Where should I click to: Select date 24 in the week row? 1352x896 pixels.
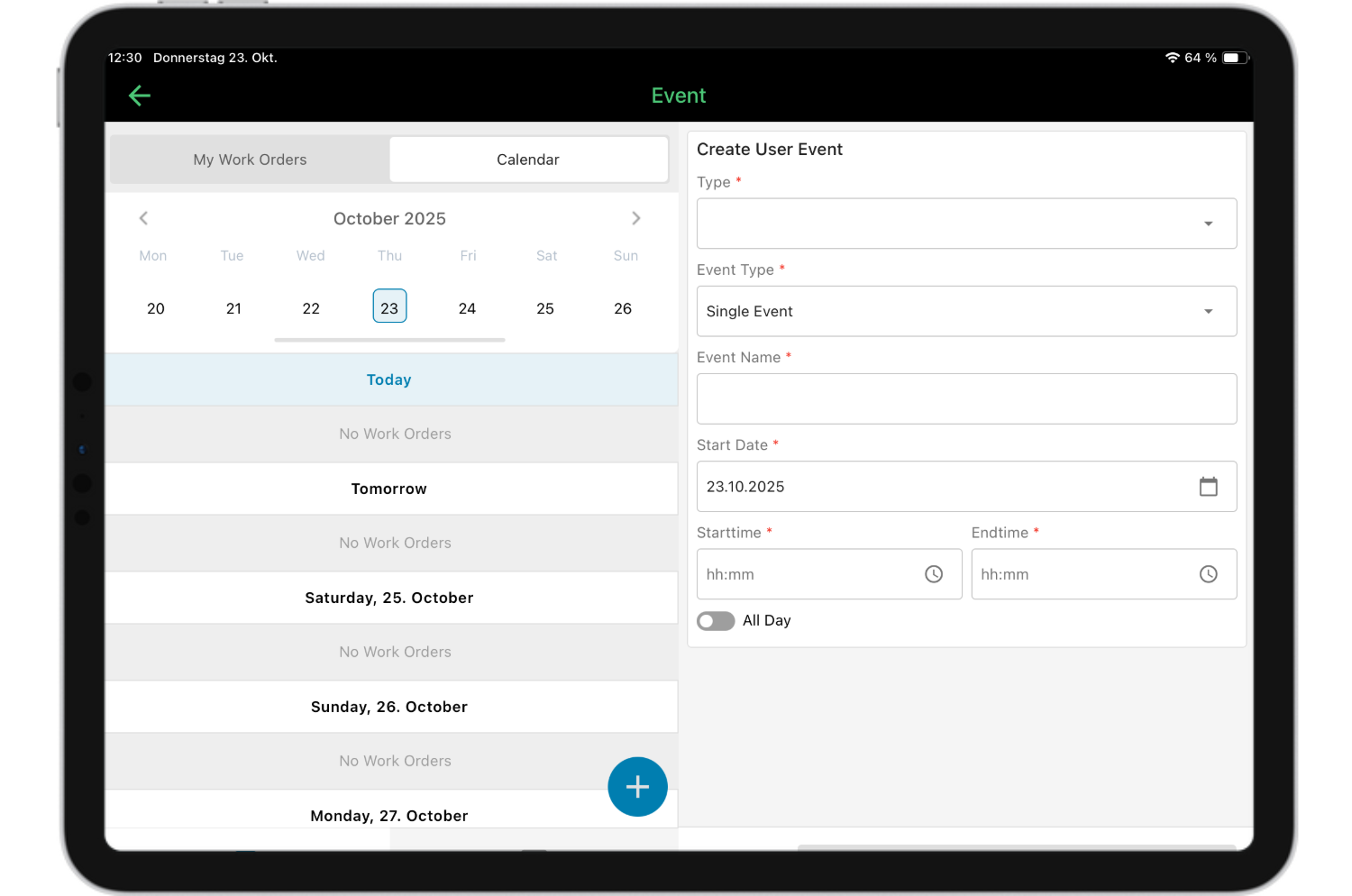467,308
